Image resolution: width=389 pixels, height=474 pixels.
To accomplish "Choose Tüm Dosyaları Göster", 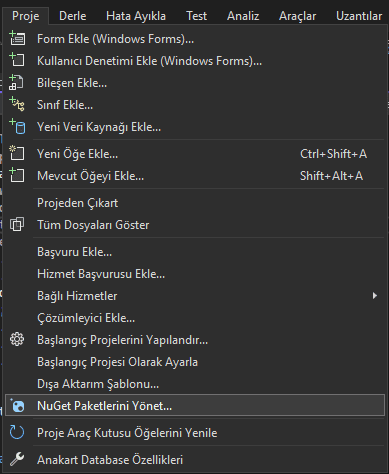I will point(195,225).
